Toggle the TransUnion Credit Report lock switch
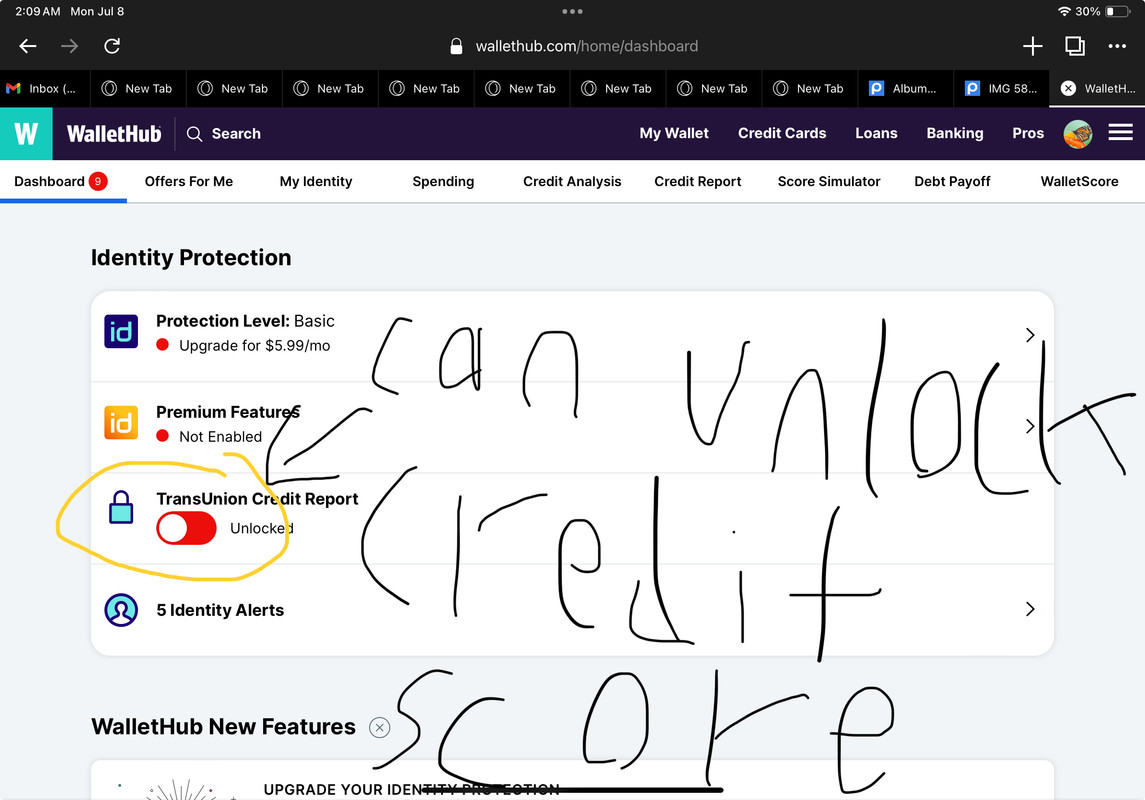The width and height of the screenshot is (1145, 800). (186, 528)
